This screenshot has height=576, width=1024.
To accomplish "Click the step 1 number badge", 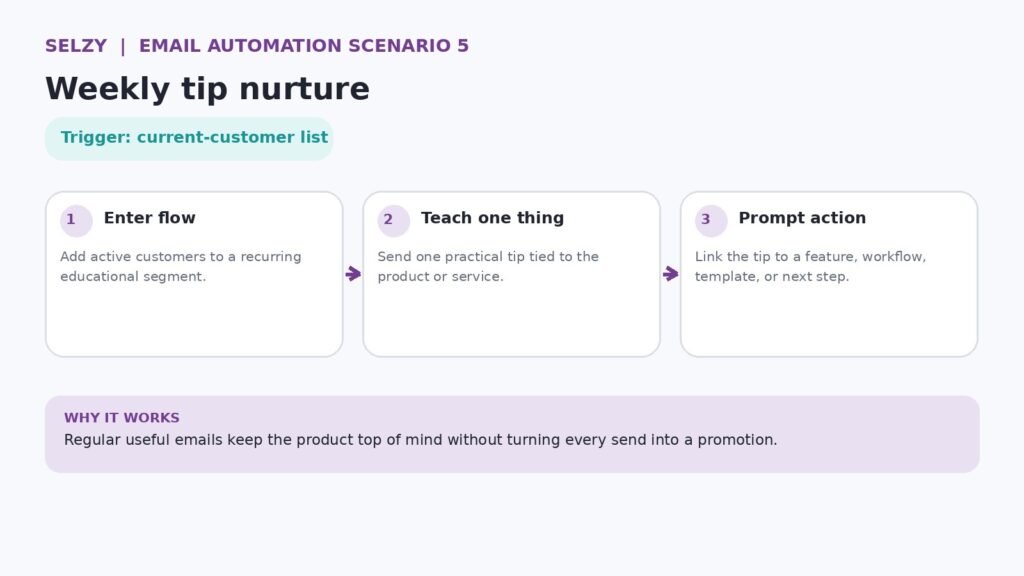I will pos(76,220).
